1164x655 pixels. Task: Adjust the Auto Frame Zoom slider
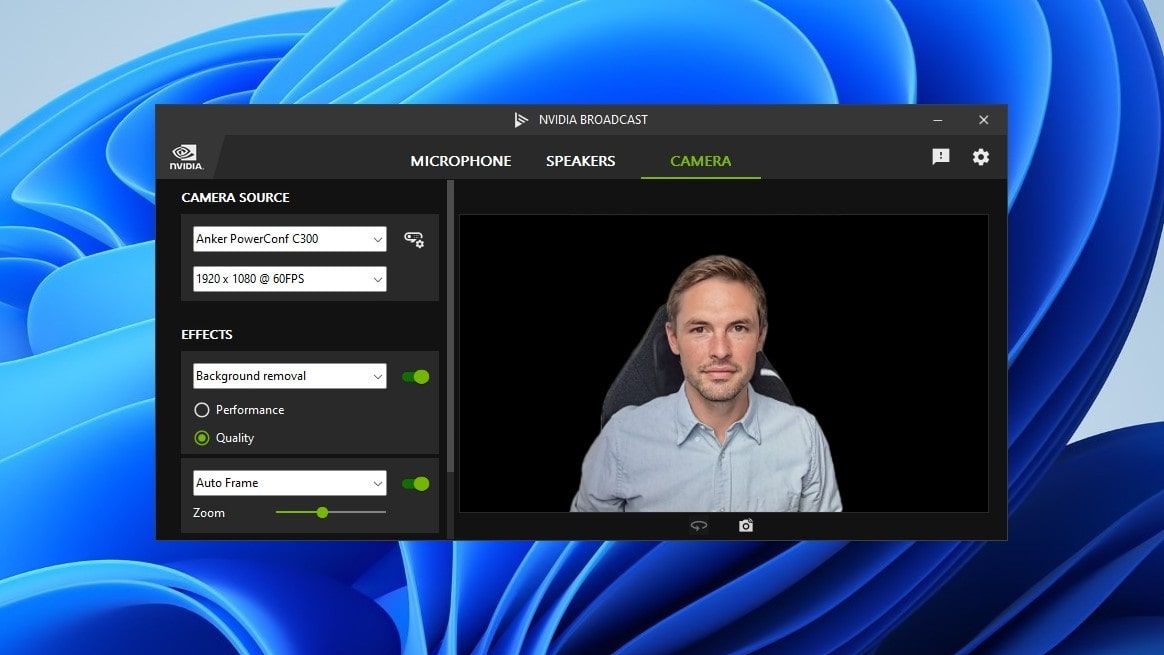tap(322, 512)
